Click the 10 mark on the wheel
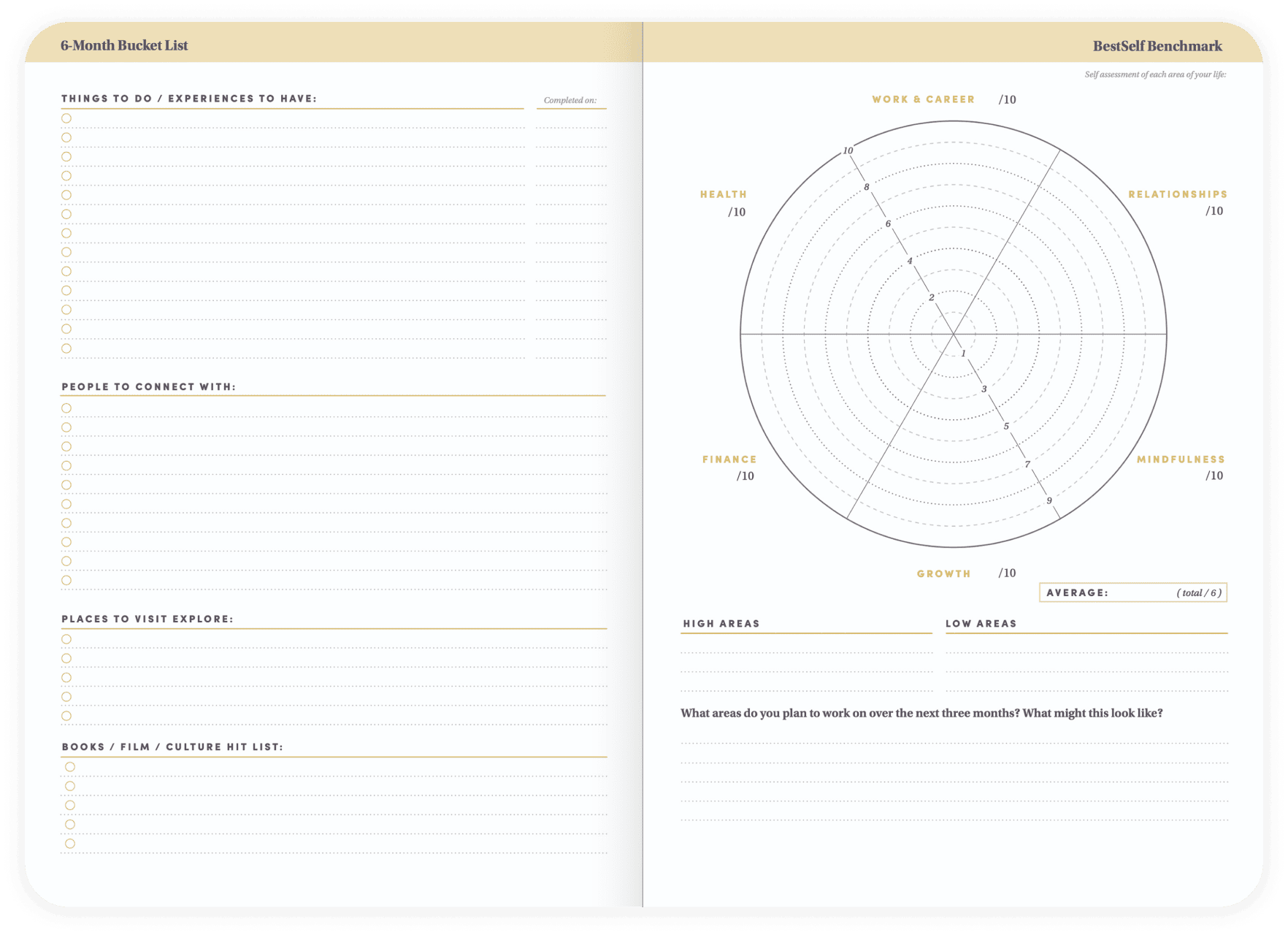Viewport: 1288px width, 935px height. 848,150
